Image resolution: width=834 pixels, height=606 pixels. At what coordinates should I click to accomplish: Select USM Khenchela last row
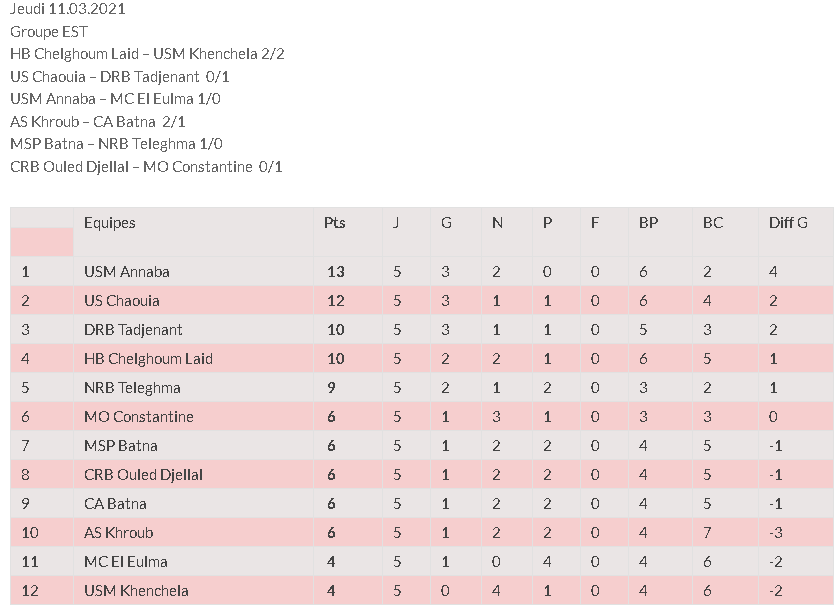[x=422, y=591]
